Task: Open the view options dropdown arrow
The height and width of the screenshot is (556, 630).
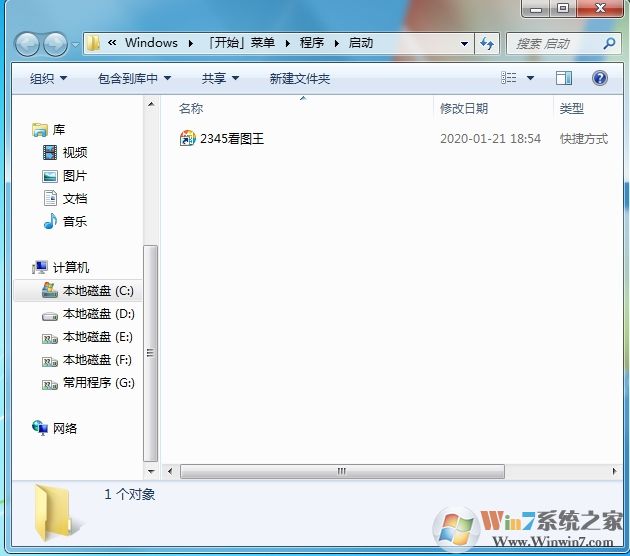Action: click(x=530, y=78)
